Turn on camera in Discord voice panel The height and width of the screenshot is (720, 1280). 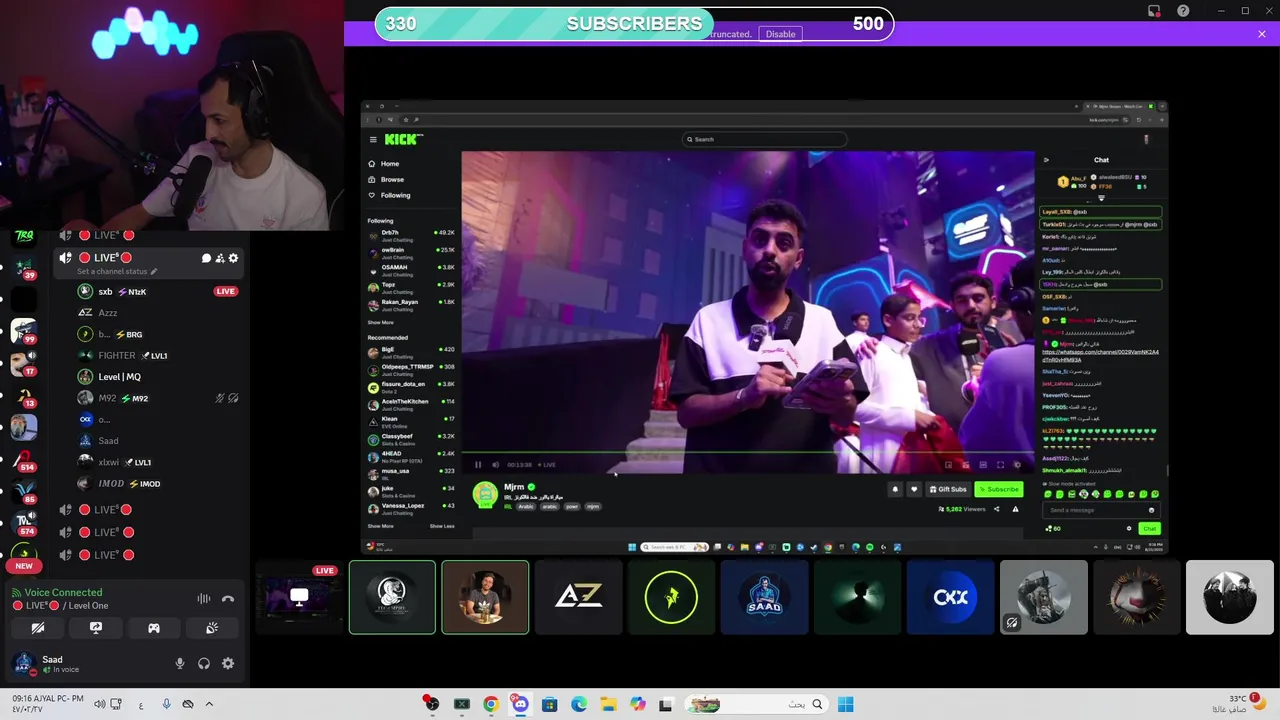coord(38,628)
